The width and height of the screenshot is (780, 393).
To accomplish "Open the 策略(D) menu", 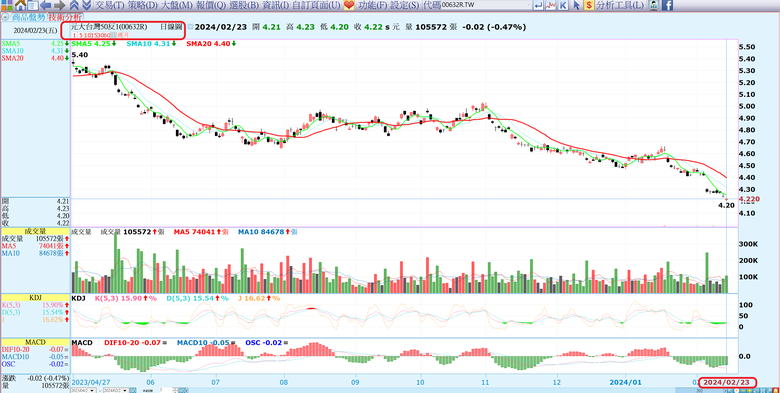I will pos(142,5).
